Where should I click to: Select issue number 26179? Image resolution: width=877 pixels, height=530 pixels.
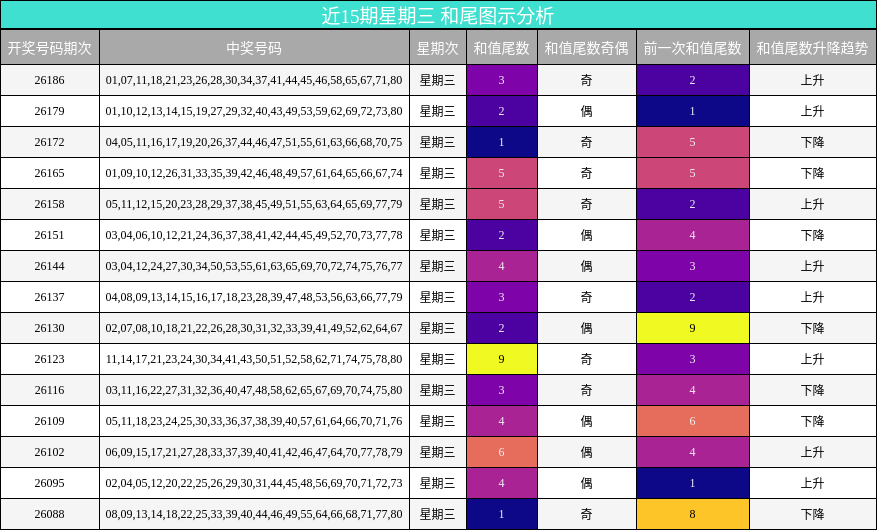tap(50, 111)
